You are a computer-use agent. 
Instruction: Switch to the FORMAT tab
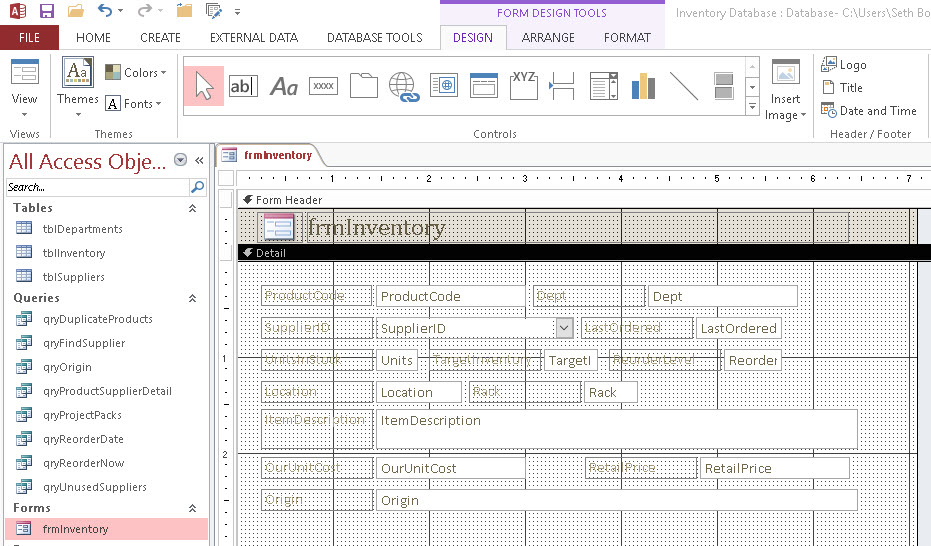628,38
